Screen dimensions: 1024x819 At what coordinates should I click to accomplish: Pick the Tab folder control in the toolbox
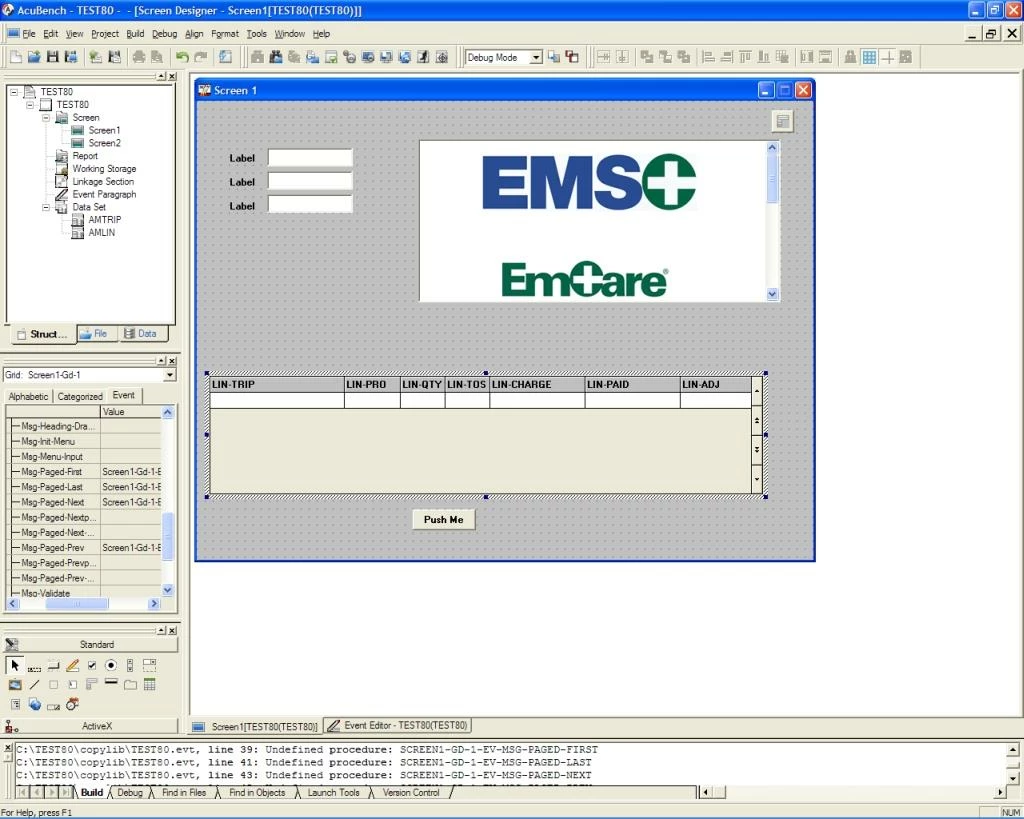coord(130,684)
